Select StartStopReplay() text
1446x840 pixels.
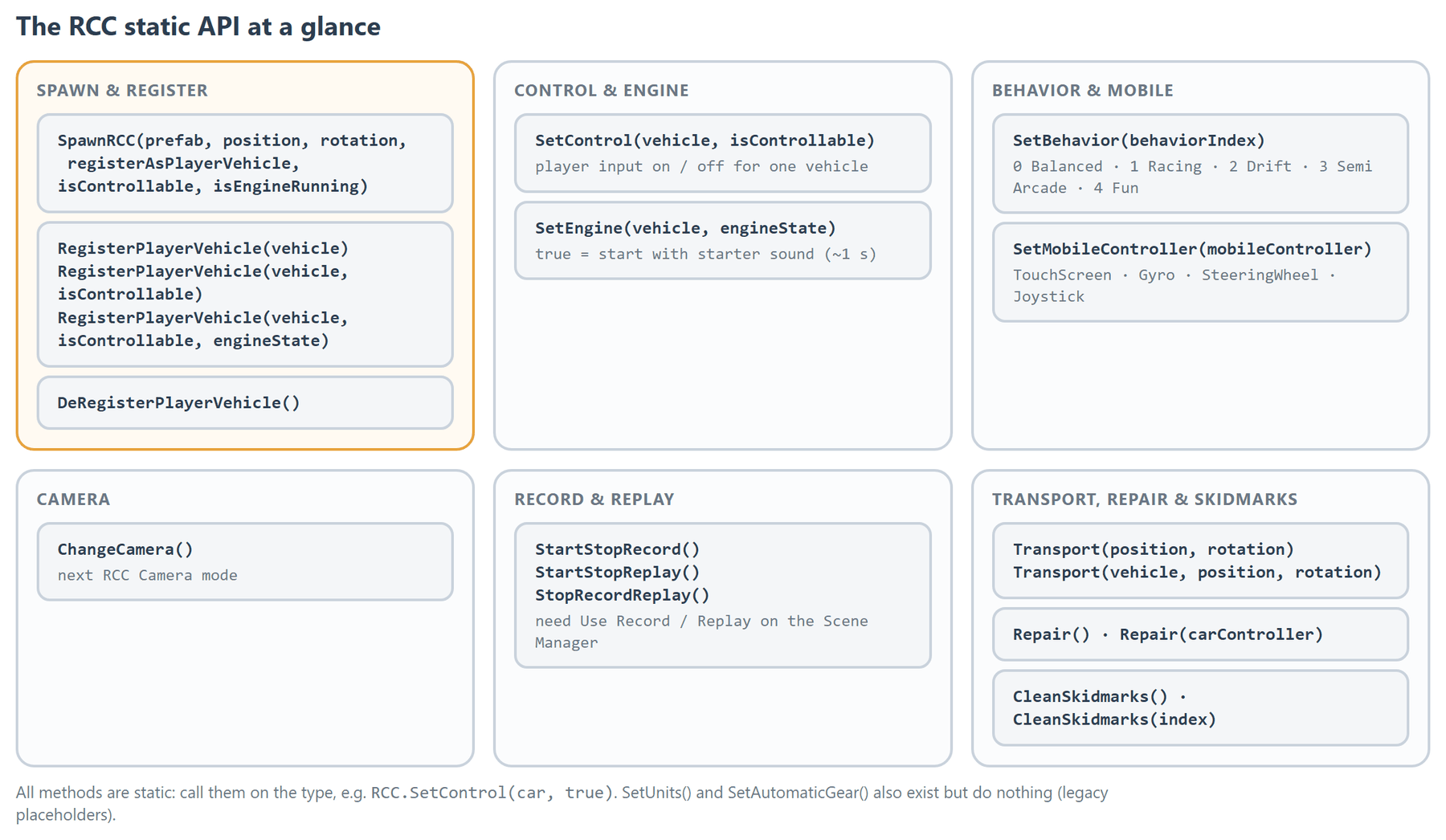point(617,573)
